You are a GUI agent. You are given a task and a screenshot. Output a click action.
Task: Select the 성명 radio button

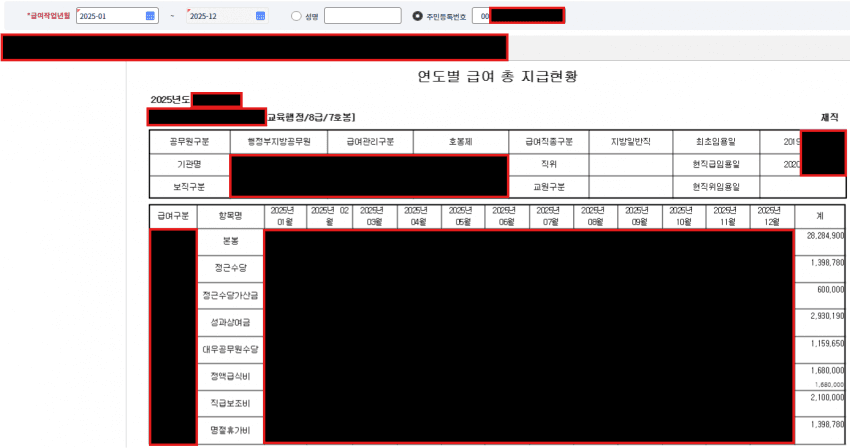point(296,16)
